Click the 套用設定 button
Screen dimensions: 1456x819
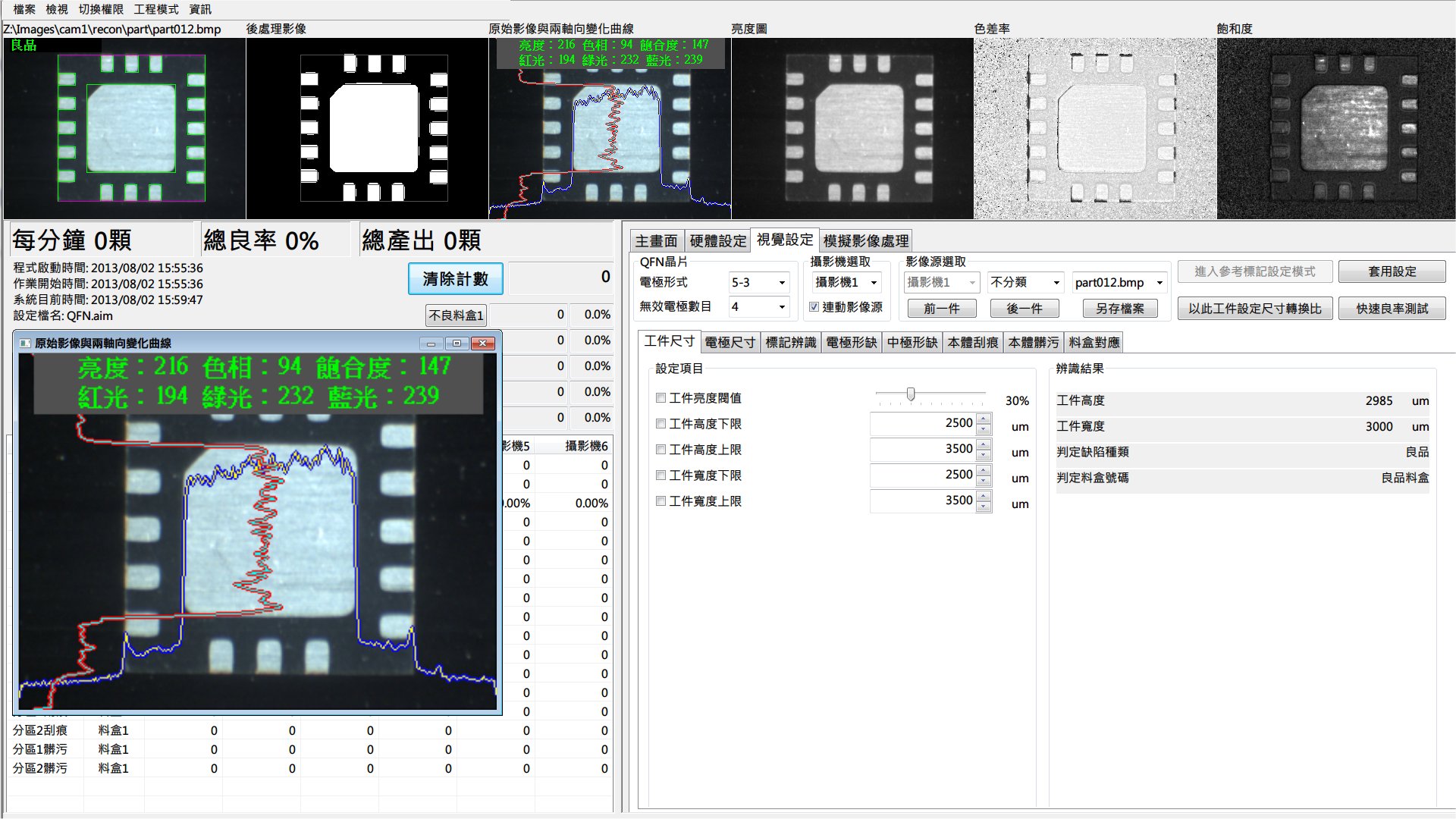click(x=1392, y=271)
